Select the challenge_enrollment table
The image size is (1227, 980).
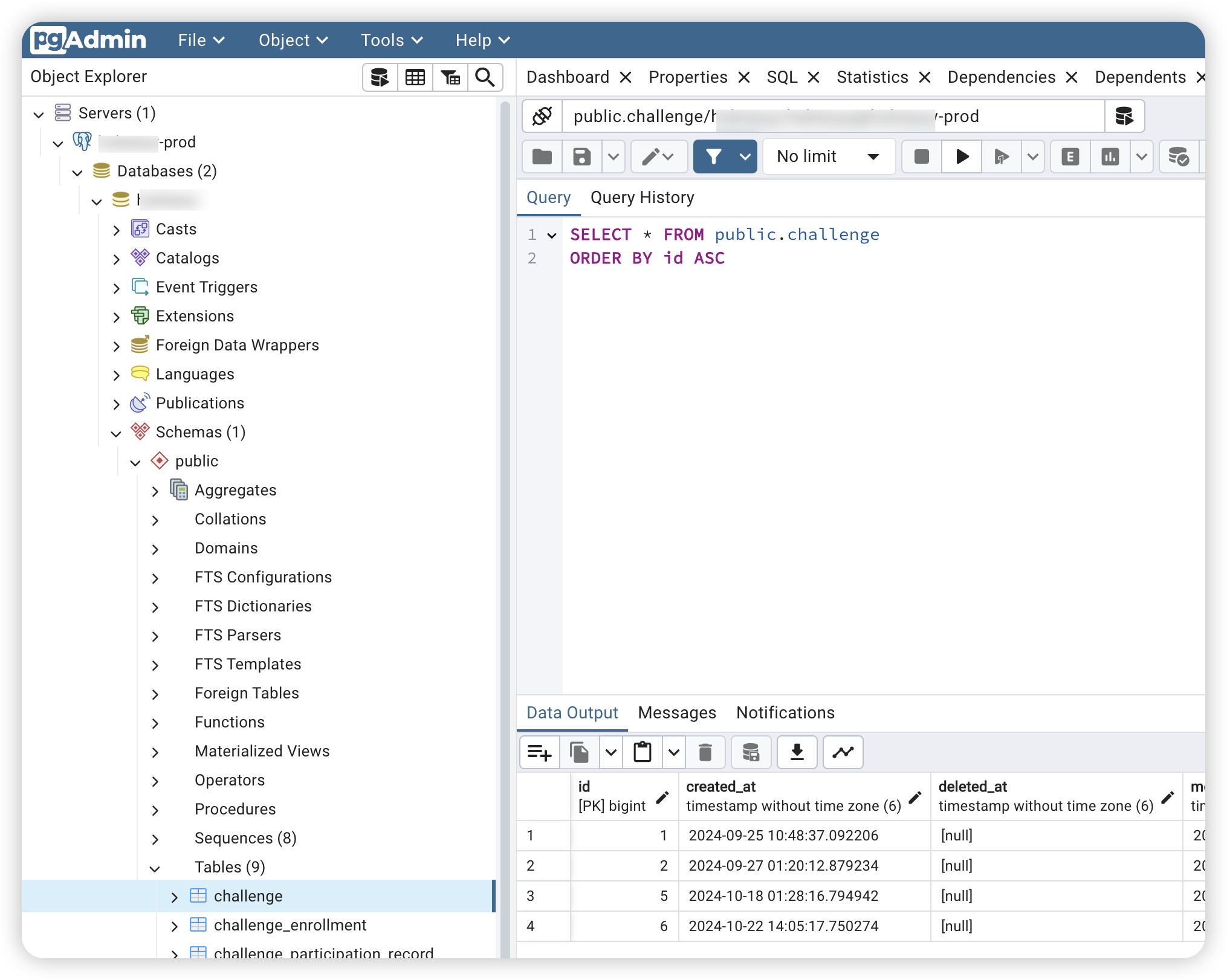click(290, 925)
